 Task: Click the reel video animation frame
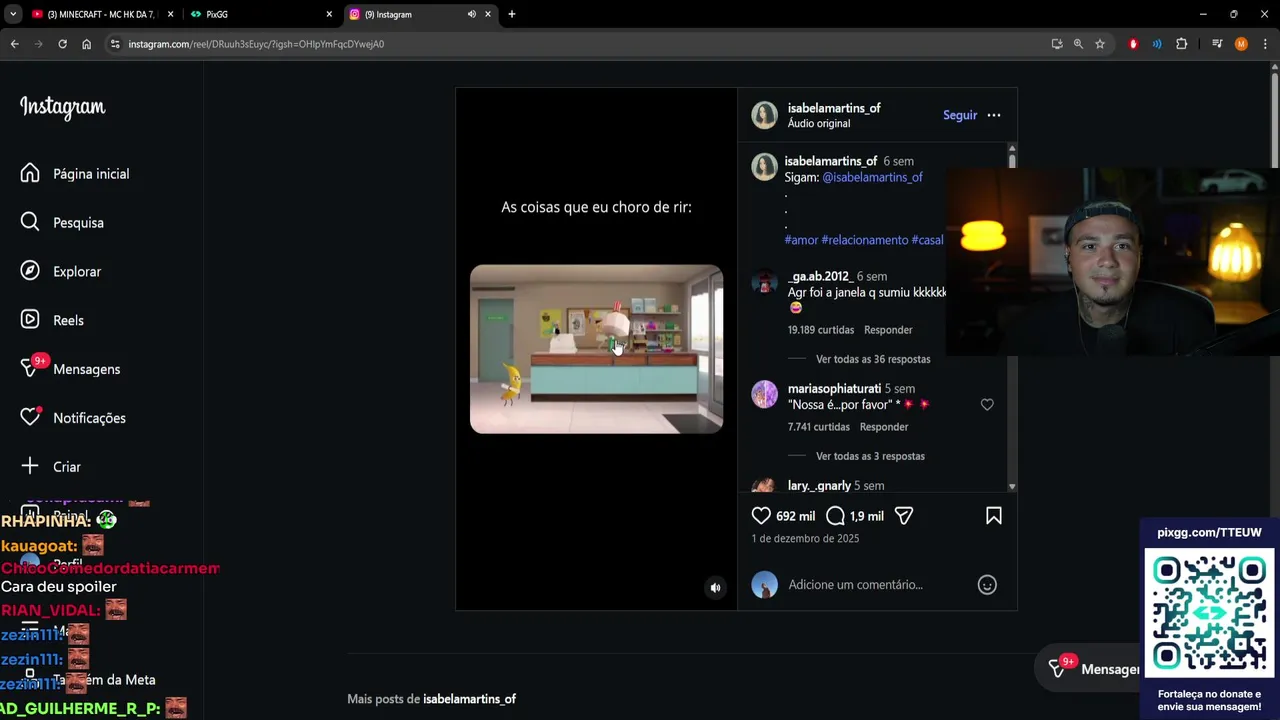[x=596, y=349]
